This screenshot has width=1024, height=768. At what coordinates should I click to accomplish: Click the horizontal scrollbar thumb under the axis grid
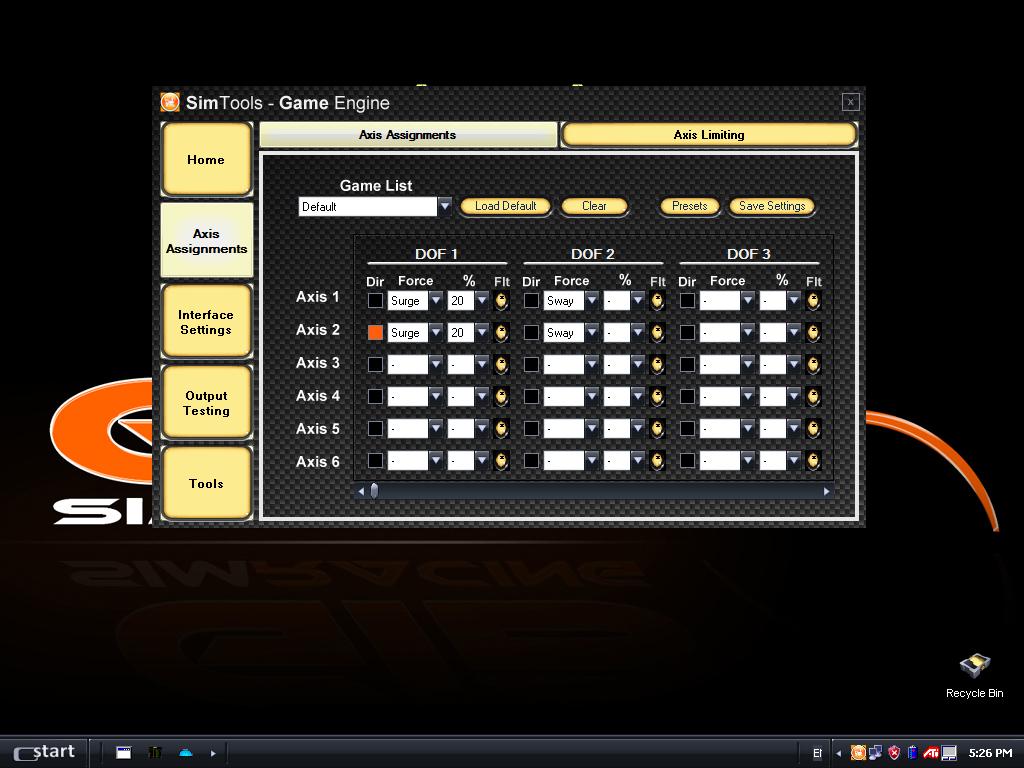[374, 490]
